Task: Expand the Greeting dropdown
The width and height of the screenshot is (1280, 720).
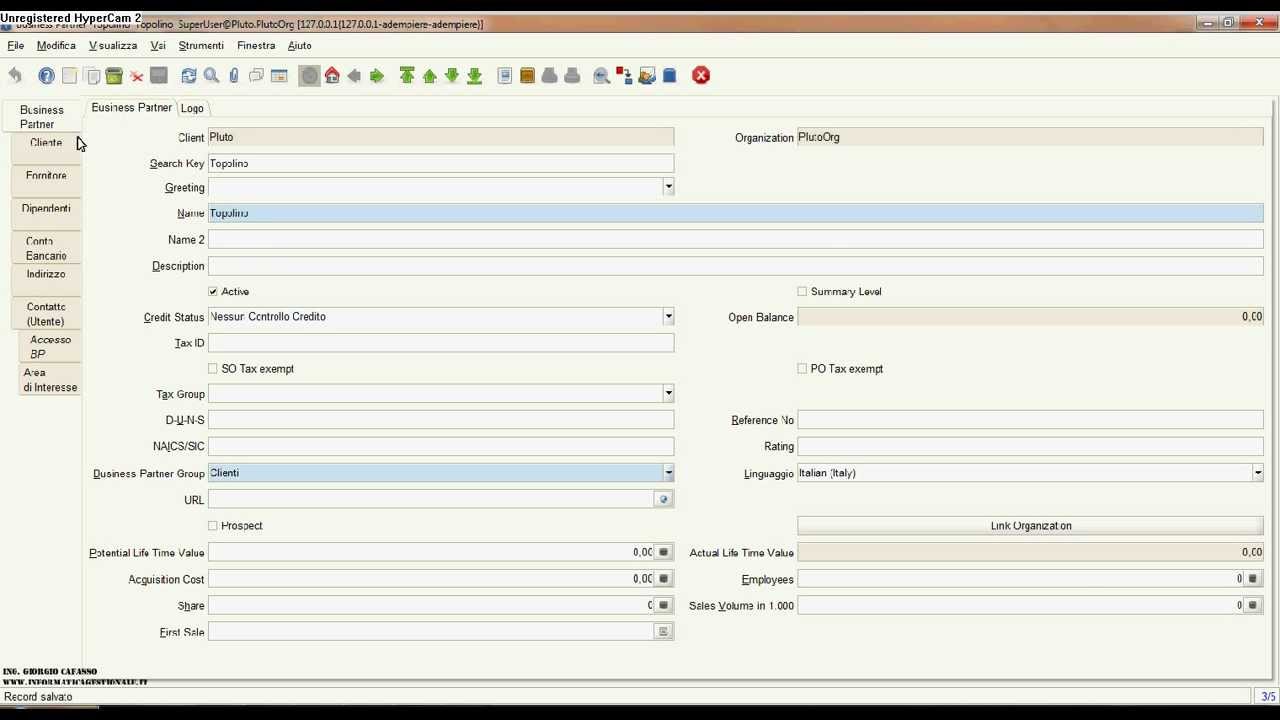Action: coord(668,187)
